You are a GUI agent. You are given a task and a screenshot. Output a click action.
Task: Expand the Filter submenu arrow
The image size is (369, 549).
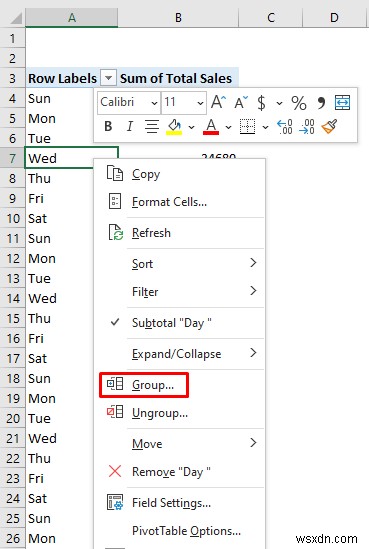(253, 290)
